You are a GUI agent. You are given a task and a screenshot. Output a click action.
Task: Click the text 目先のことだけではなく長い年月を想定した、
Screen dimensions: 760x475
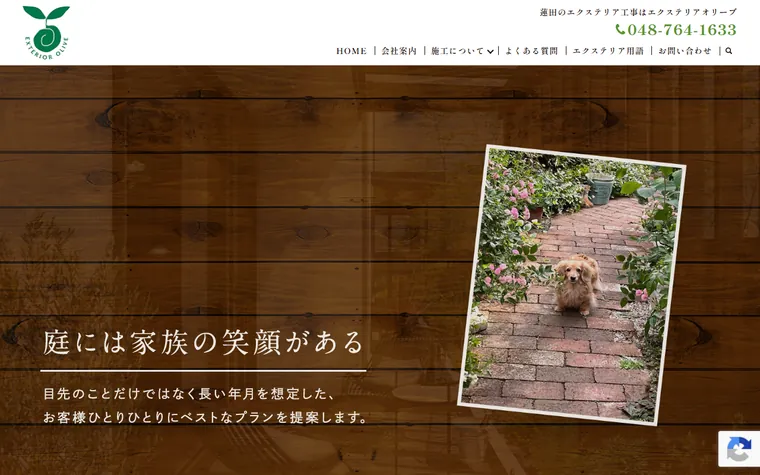click(189, 394)
